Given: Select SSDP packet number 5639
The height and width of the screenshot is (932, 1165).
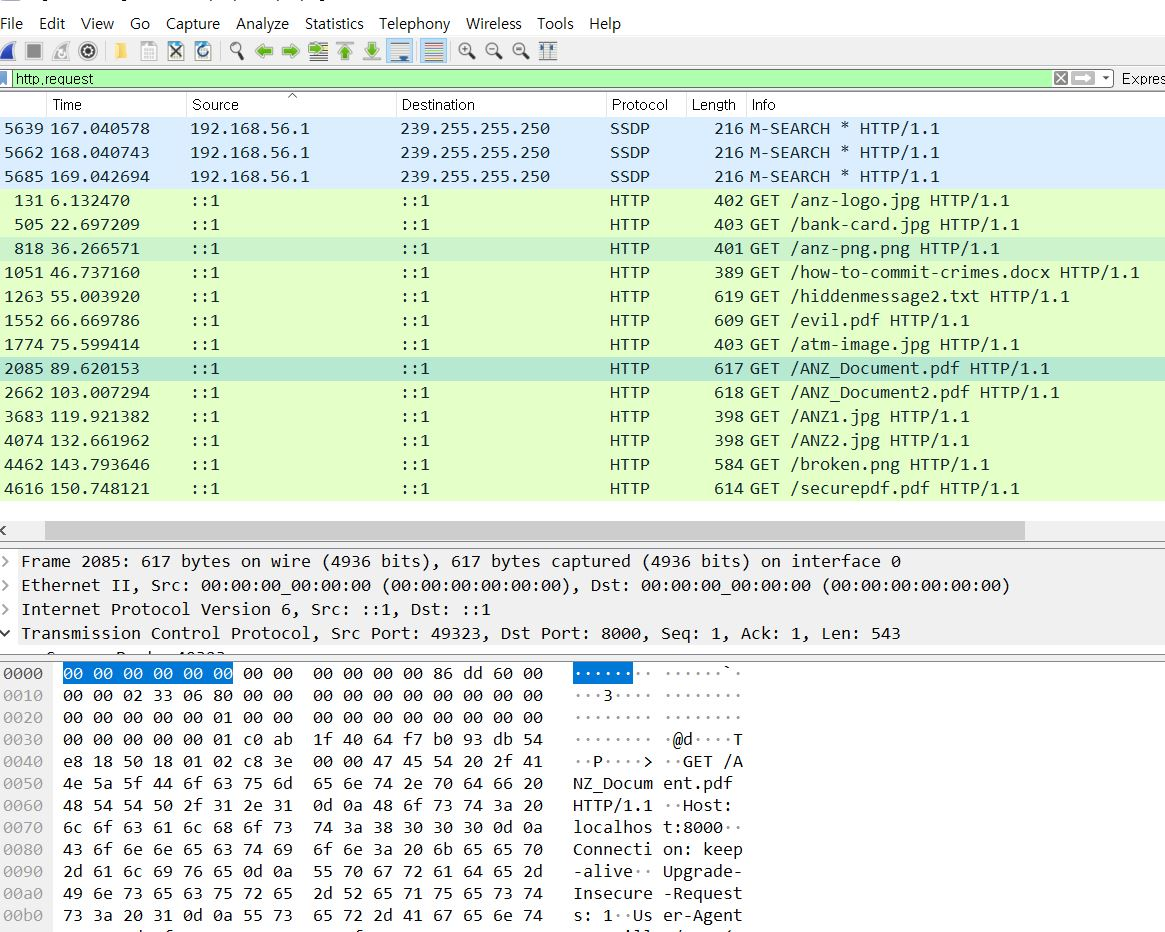Looking at the screenshot, I should pyautogui.click(x=582, y=129).
